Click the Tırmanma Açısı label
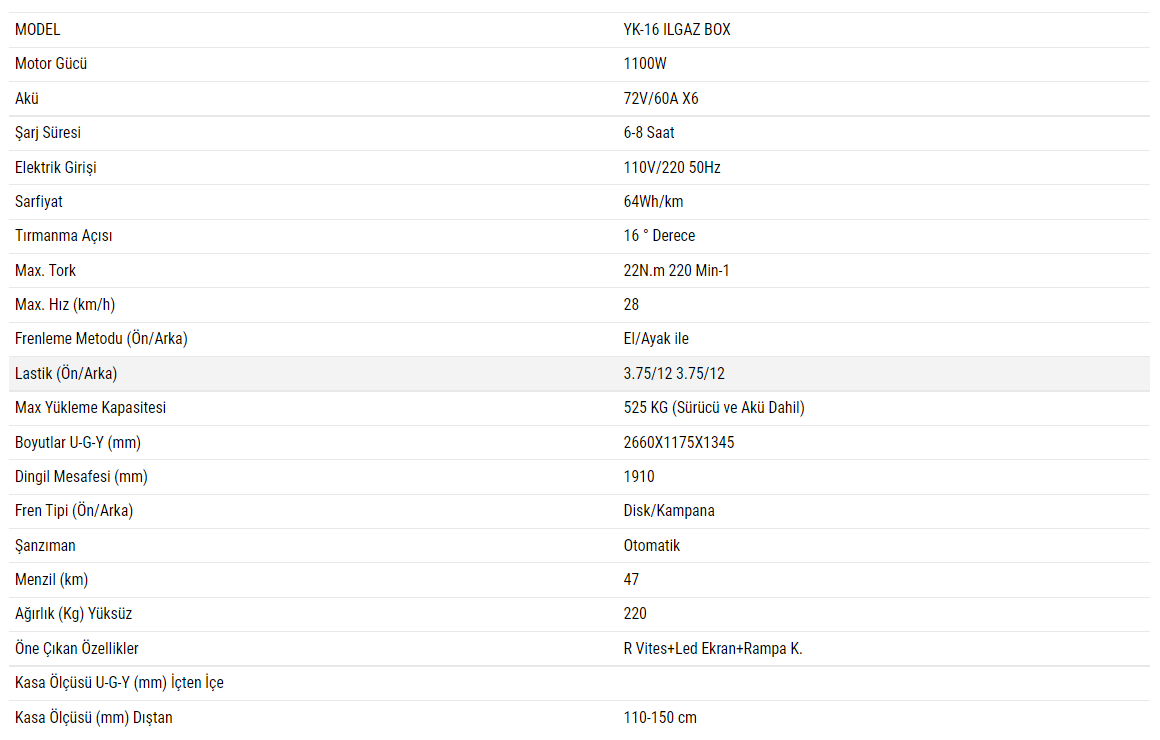This screenshot has width=1160, height=740. pos(64,236)
